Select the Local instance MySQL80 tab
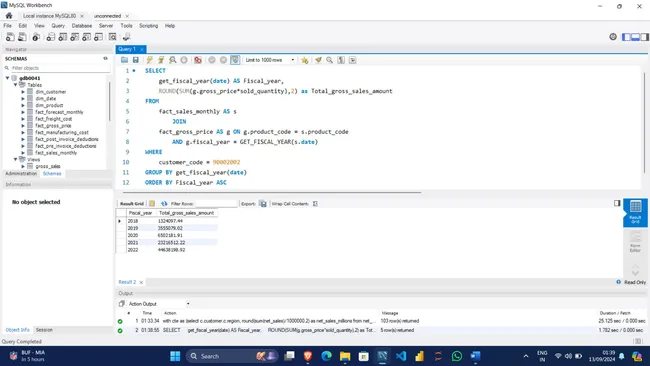Image resolution: width=650 pixels, height=366 pixels. point(49,16)
